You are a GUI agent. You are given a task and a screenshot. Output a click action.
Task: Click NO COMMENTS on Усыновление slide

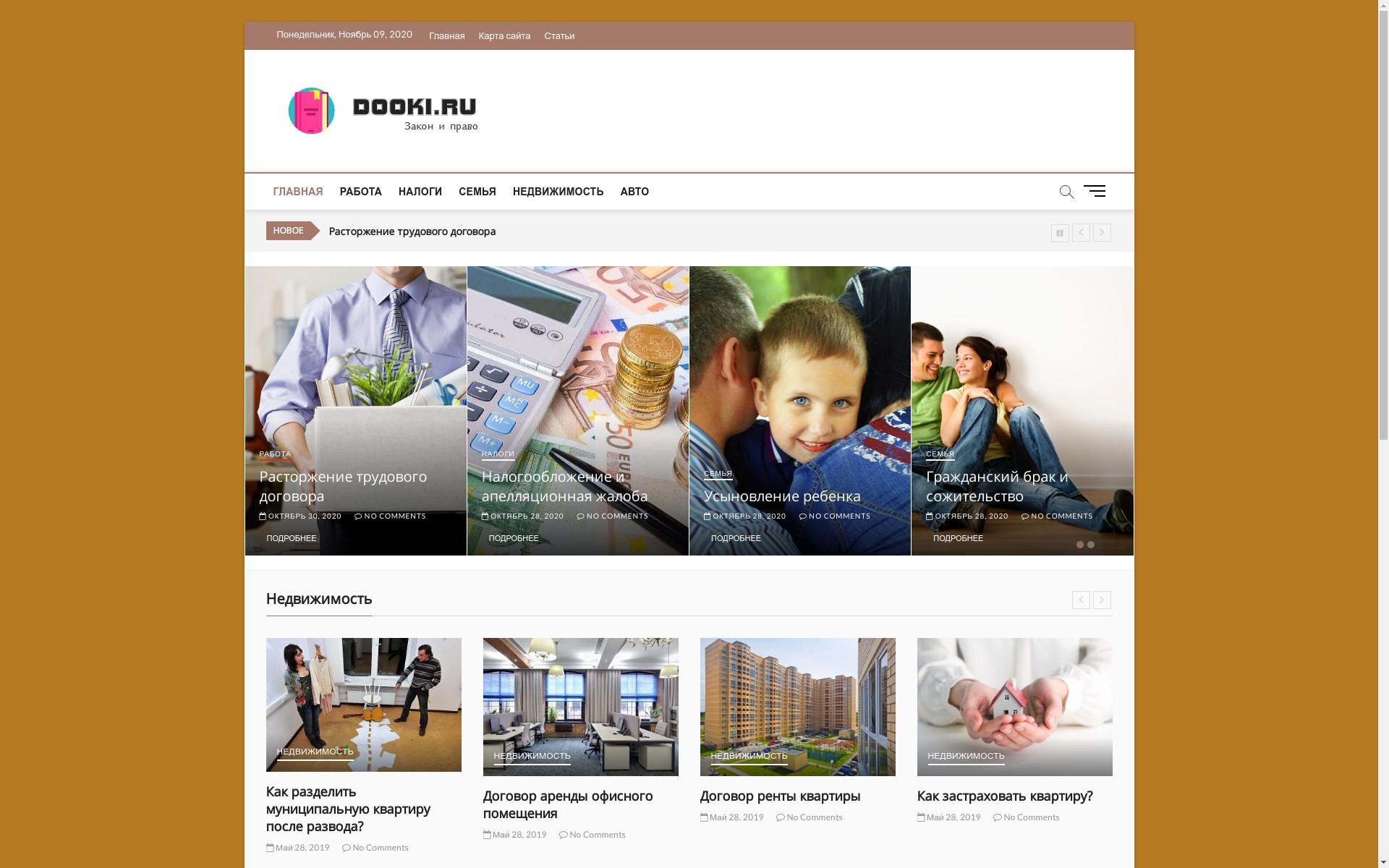click(835, 516)
